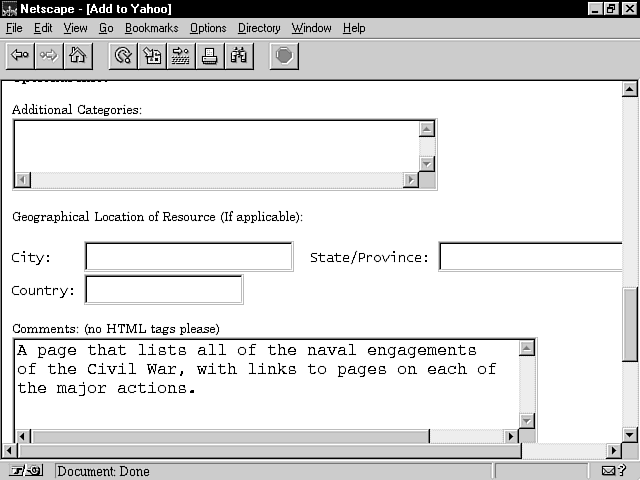Click the page's vertical scrollbar down arrow
Screen dimensions: 640x480
coord(630,435)
